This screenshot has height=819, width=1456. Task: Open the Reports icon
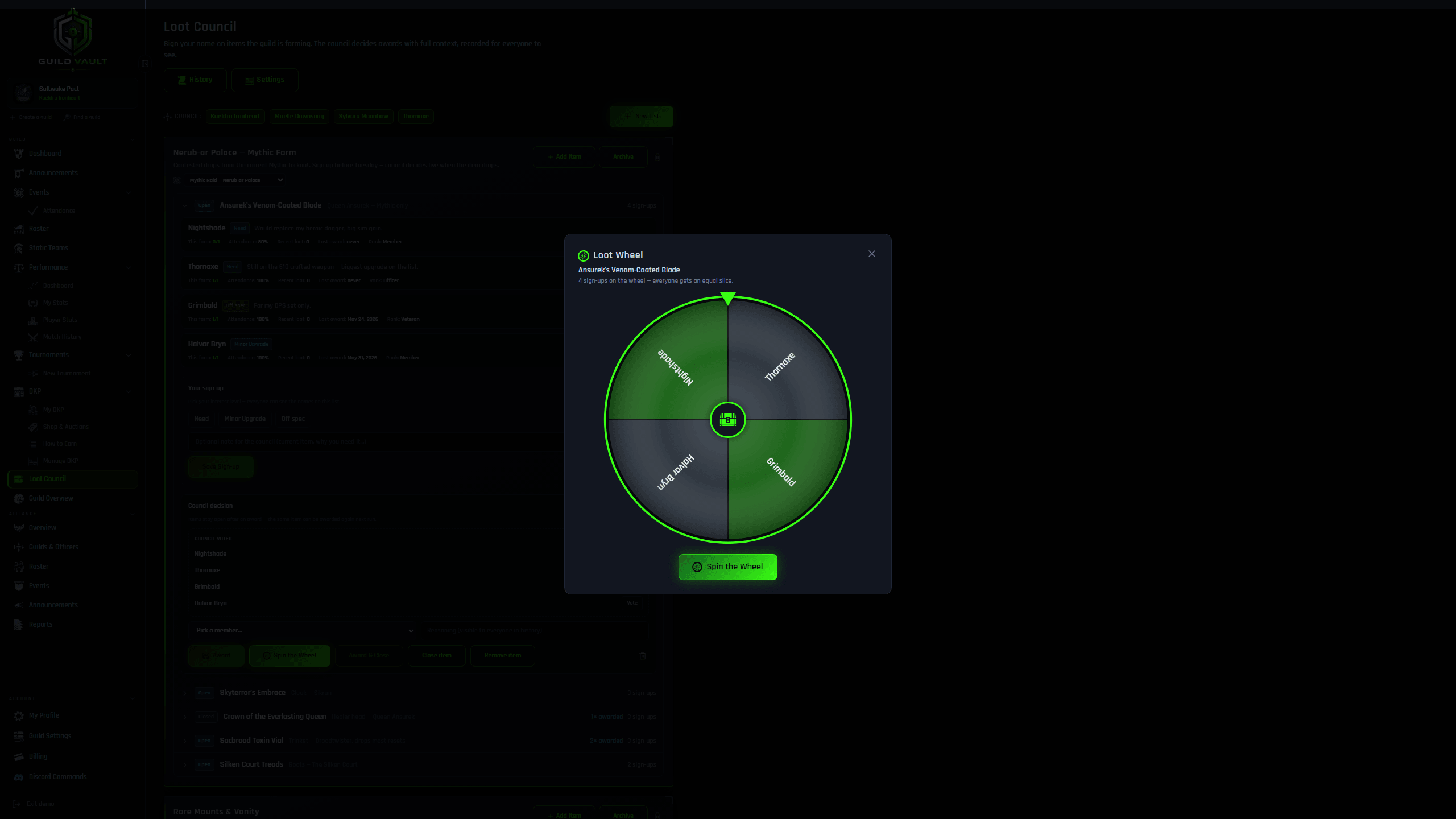(x=19, y=624)
